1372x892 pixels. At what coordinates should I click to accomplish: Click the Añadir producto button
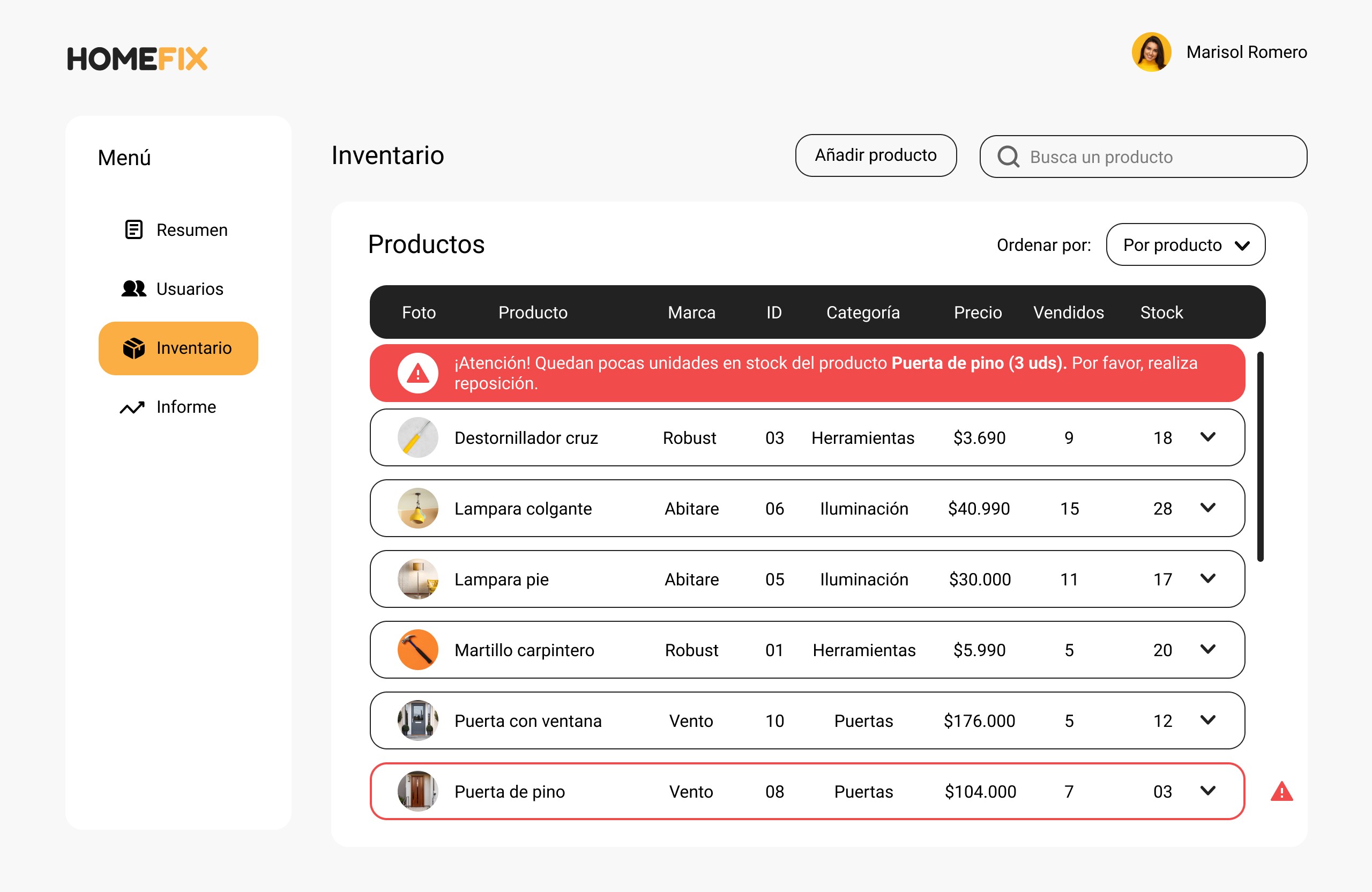(875, 155)
